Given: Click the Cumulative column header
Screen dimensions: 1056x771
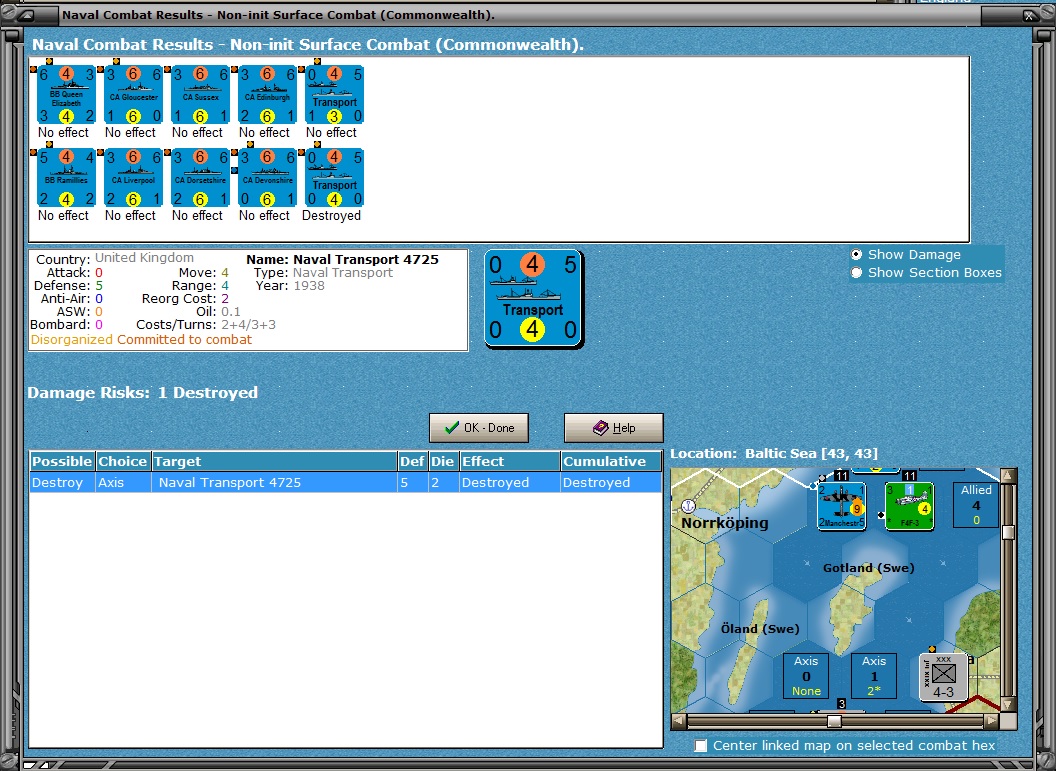Looking at the screenshot, I should (611, 461).
